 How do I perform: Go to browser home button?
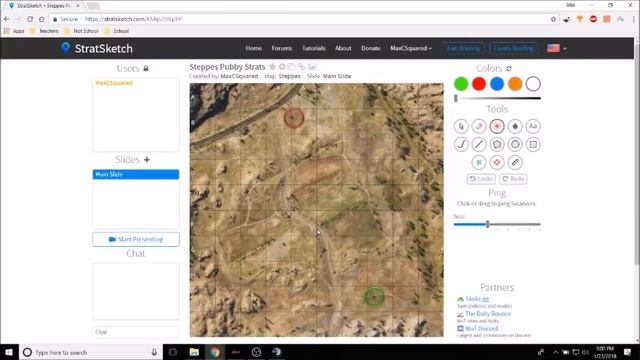tap(42, 19)
